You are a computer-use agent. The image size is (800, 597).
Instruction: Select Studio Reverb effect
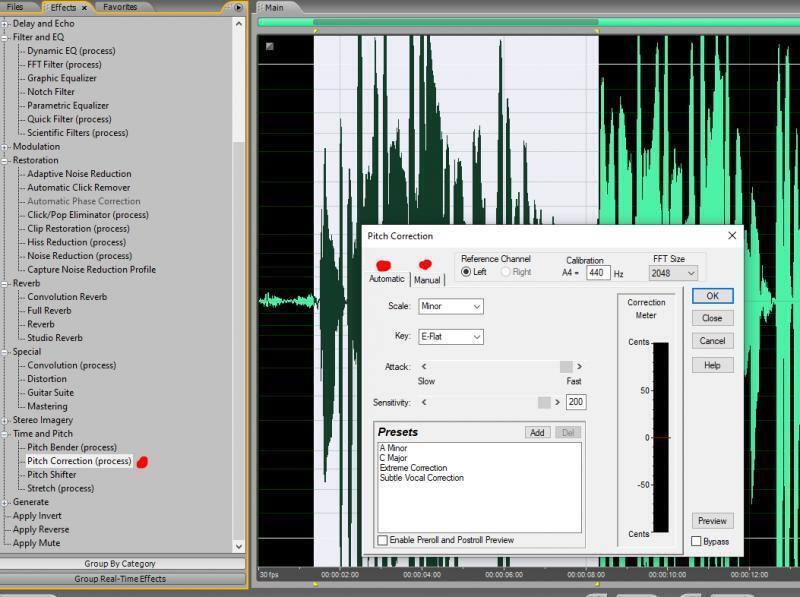coord(55,338)
